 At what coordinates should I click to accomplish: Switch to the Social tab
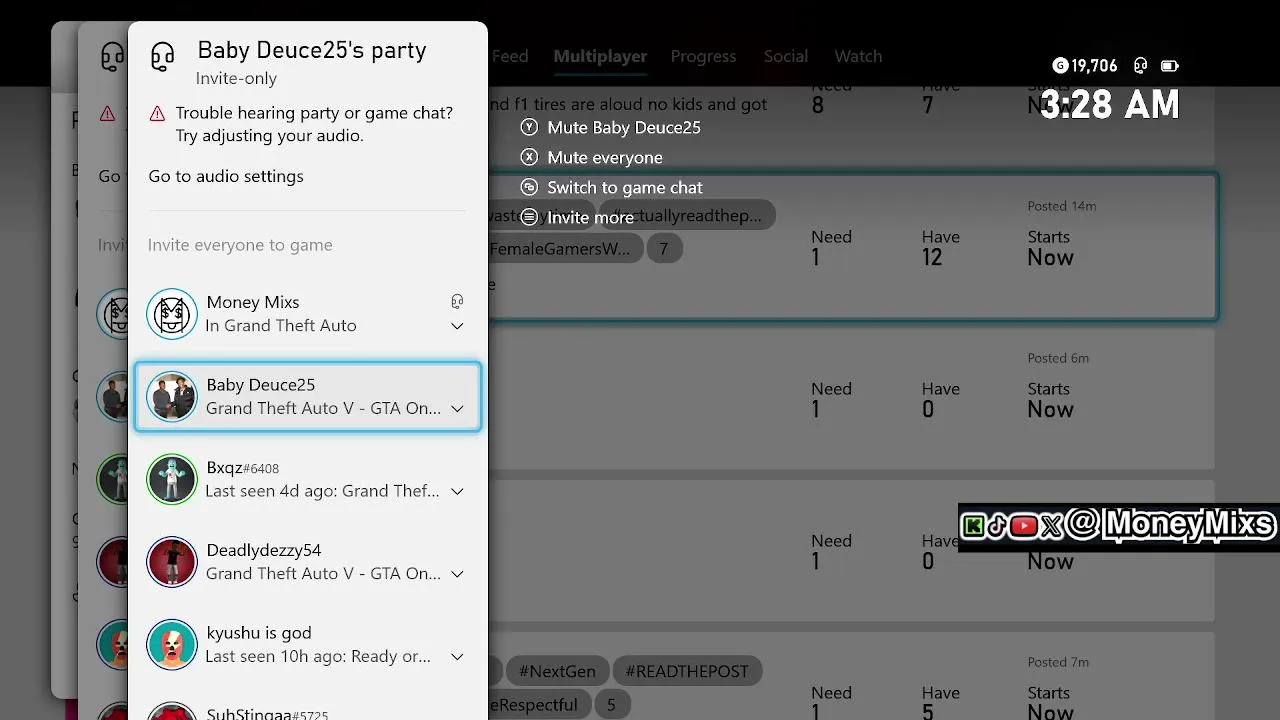click(785, 56)
